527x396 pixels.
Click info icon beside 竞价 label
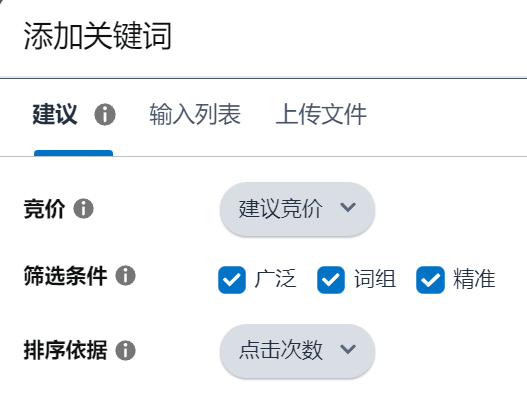[x=83, y=208]
